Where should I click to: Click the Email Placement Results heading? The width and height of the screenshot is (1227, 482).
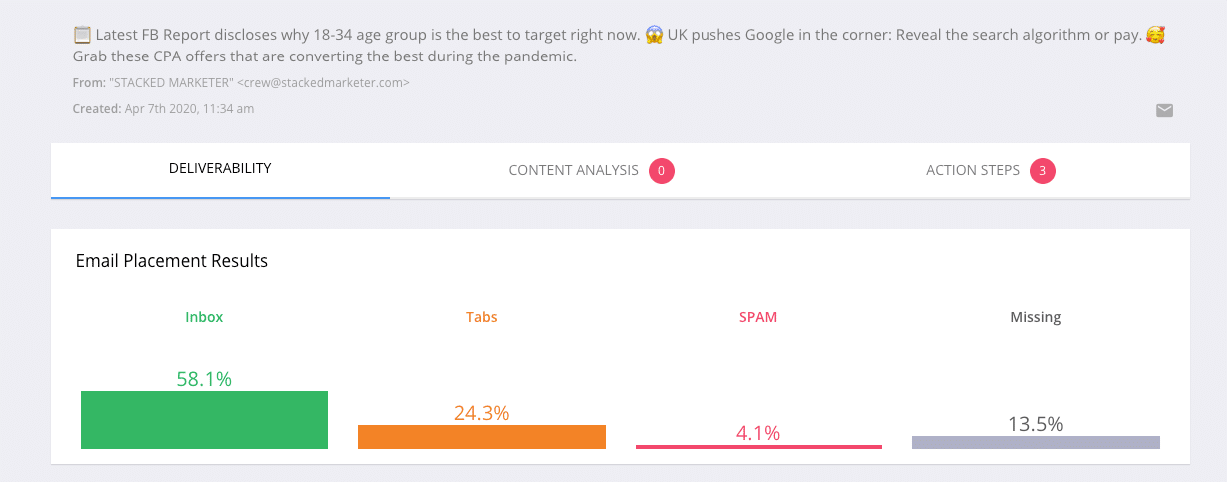[x=172, y=261]
